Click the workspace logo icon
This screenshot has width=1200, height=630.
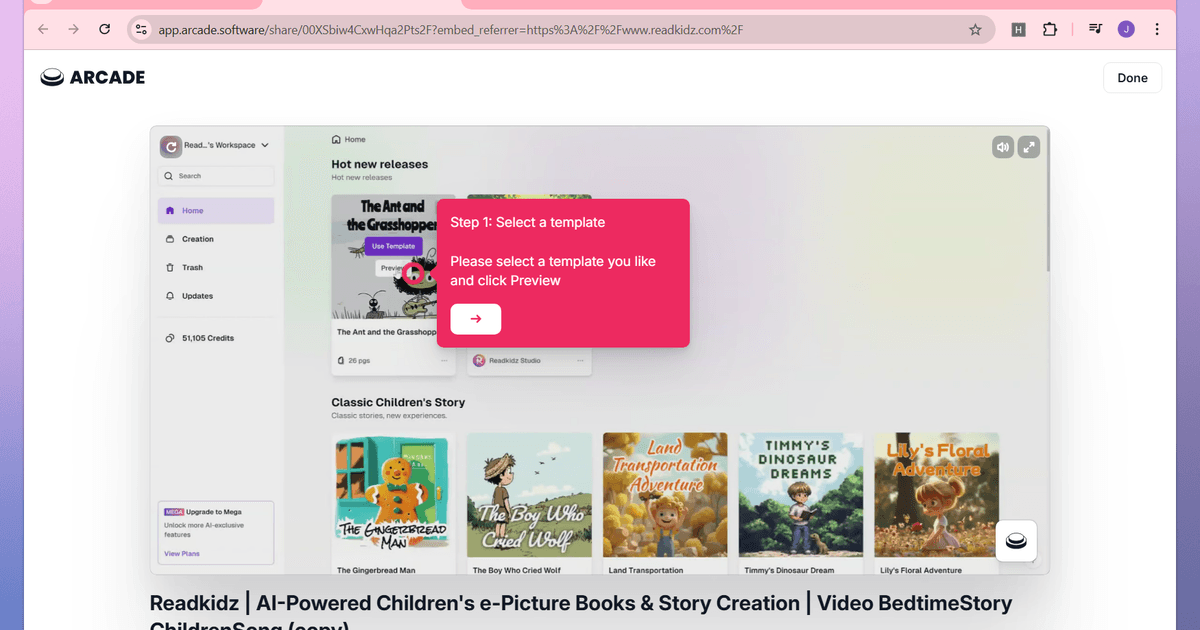coord(170,146)
